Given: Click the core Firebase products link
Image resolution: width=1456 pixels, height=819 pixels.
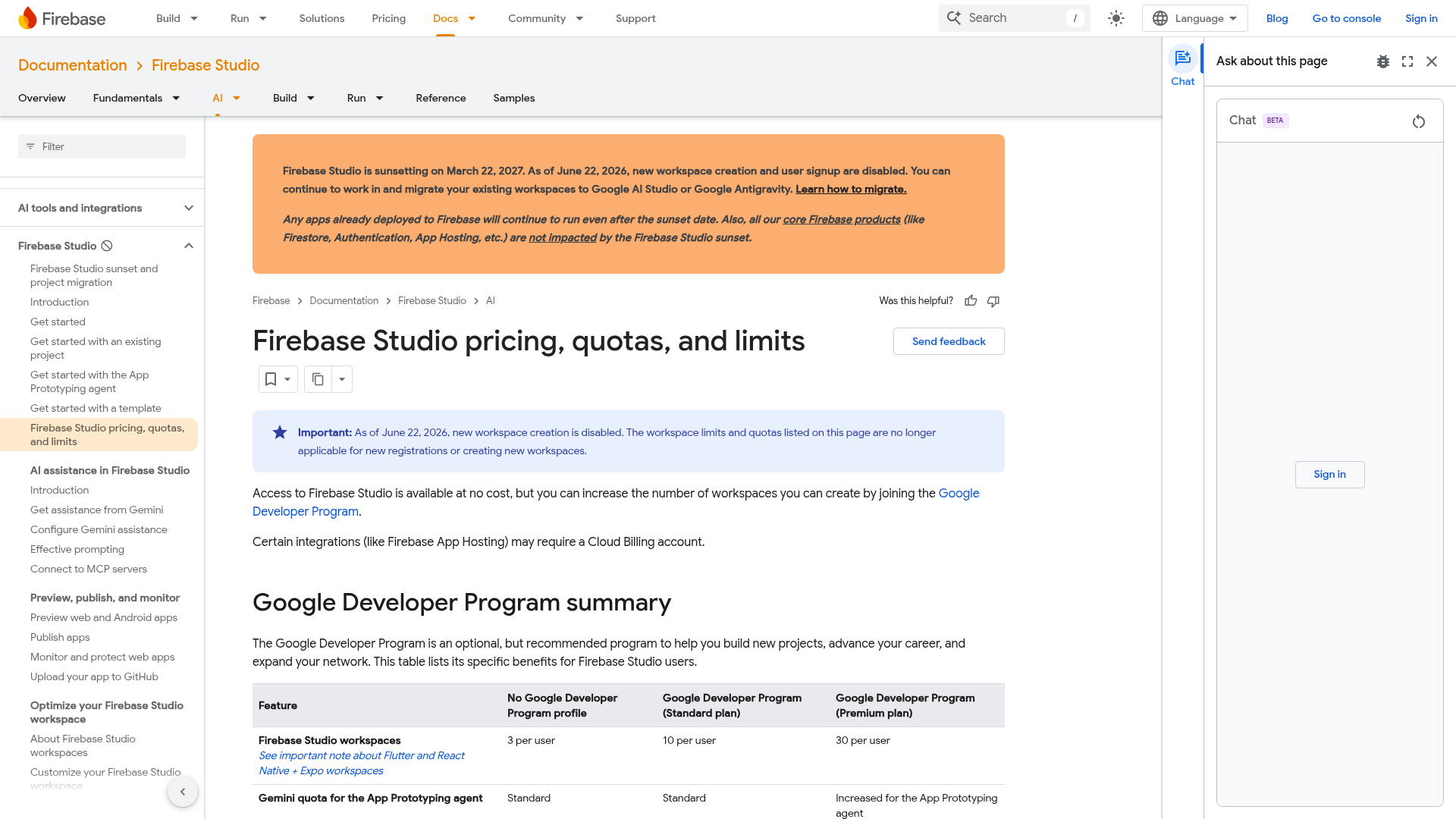Looking at the screenshot, I should (x=842, y=220).
